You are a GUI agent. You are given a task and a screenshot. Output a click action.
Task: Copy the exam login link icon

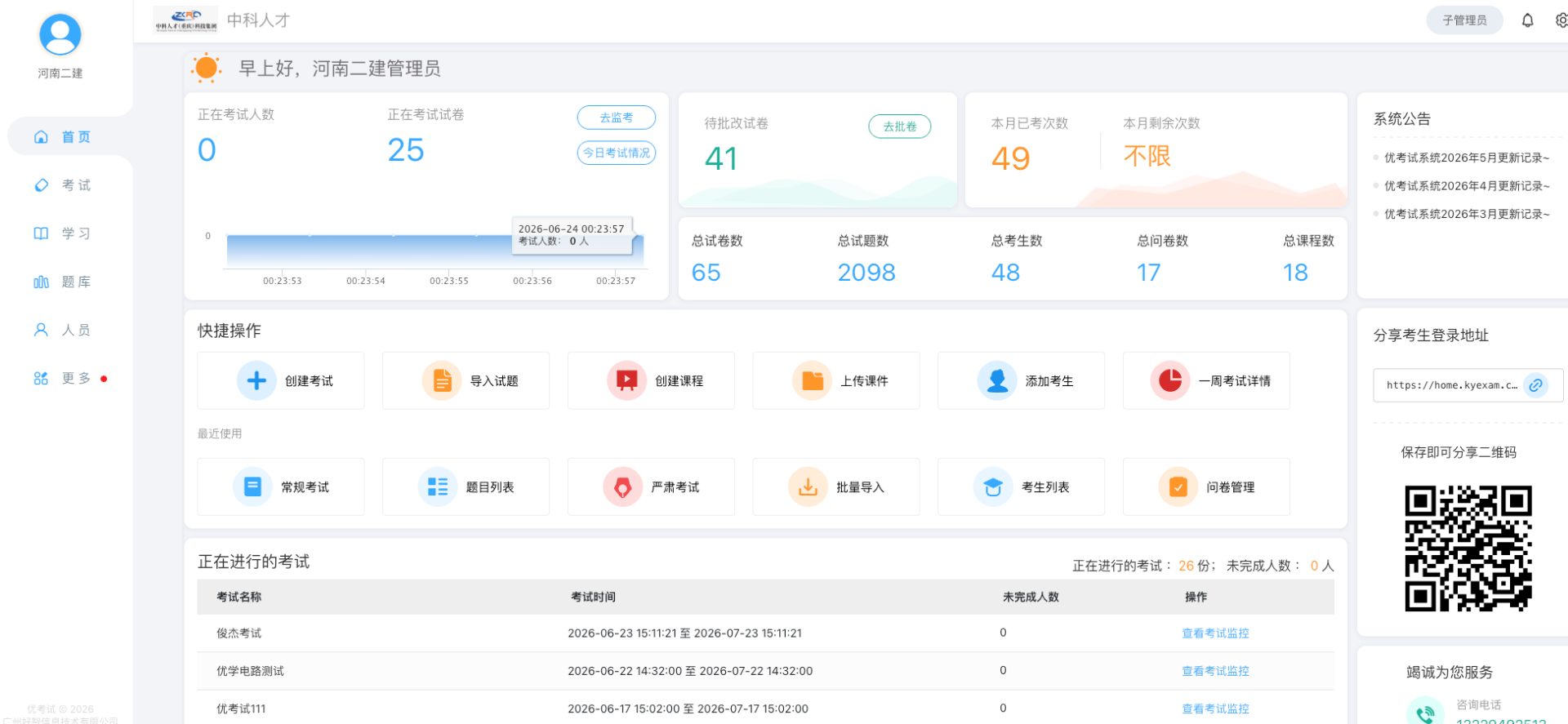[1536, 385]
